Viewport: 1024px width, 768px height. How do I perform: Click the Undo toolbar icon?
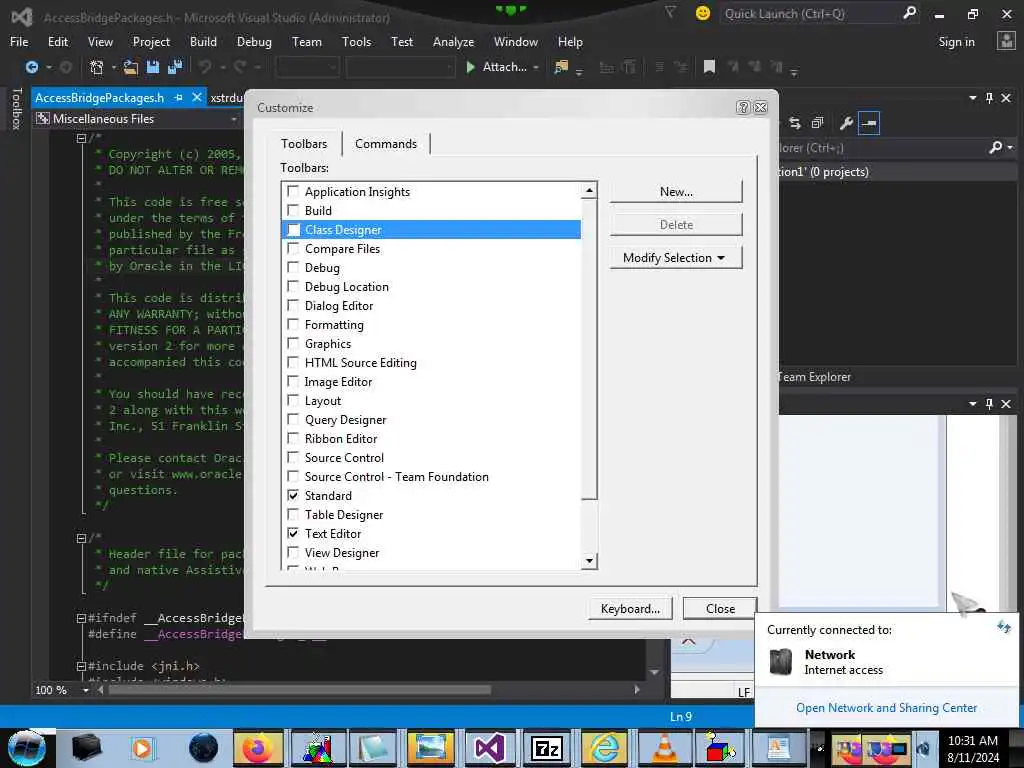[x=205, y=67]
